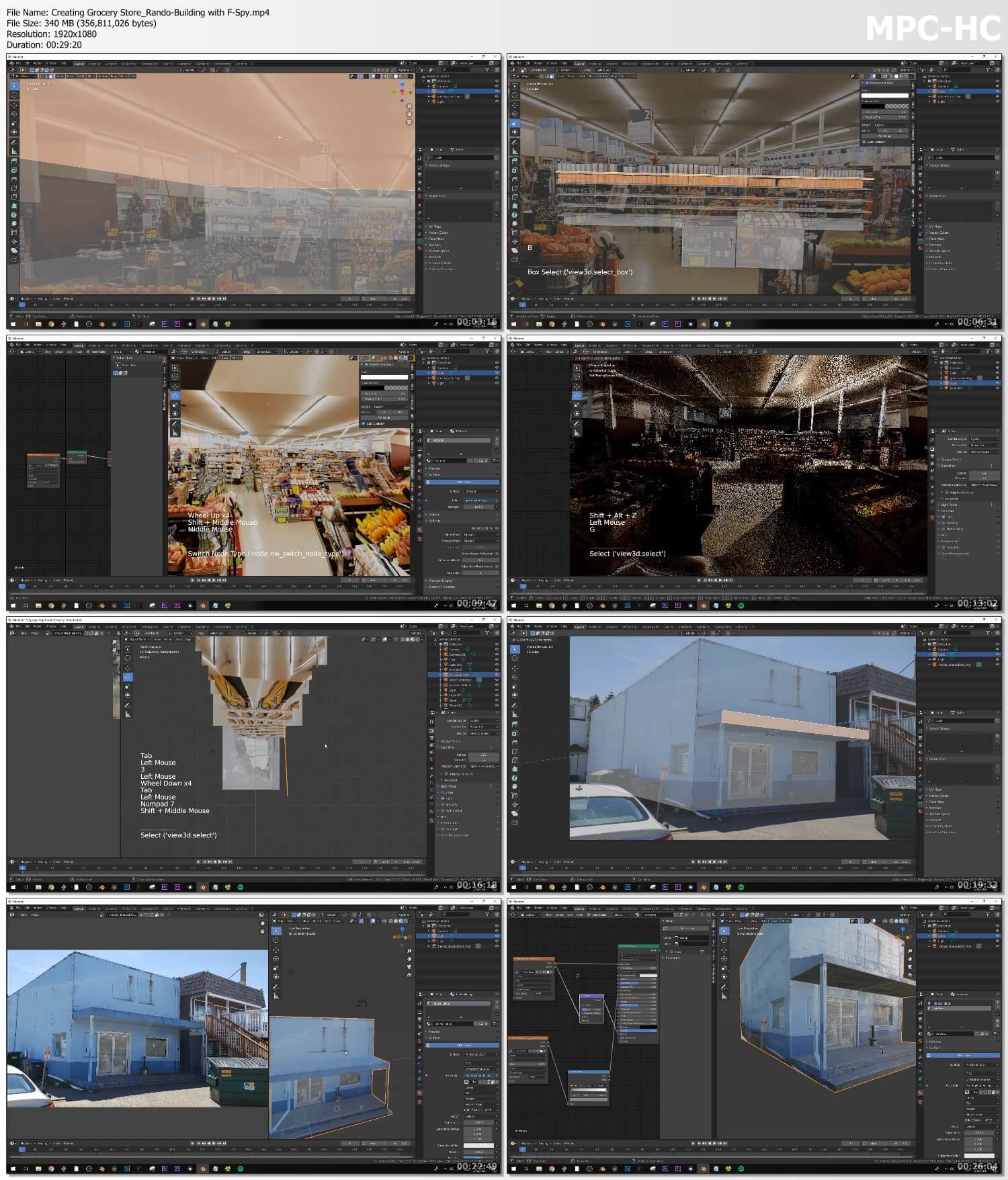Click the zoom magnifier gizmo in the 00:26:04 frame
Screen dimensions: 1008x1180
(910, 951)
